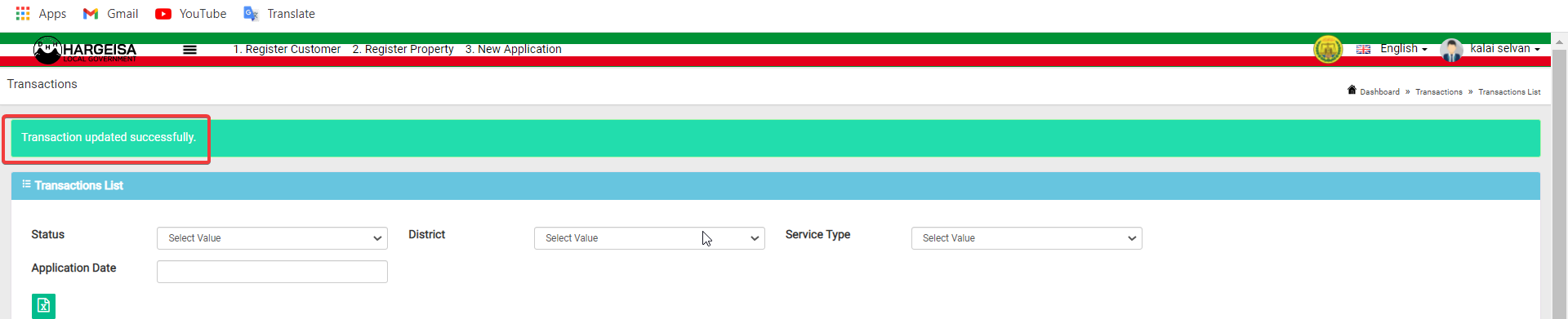Expand the Status dropdown

pos(272,238)
